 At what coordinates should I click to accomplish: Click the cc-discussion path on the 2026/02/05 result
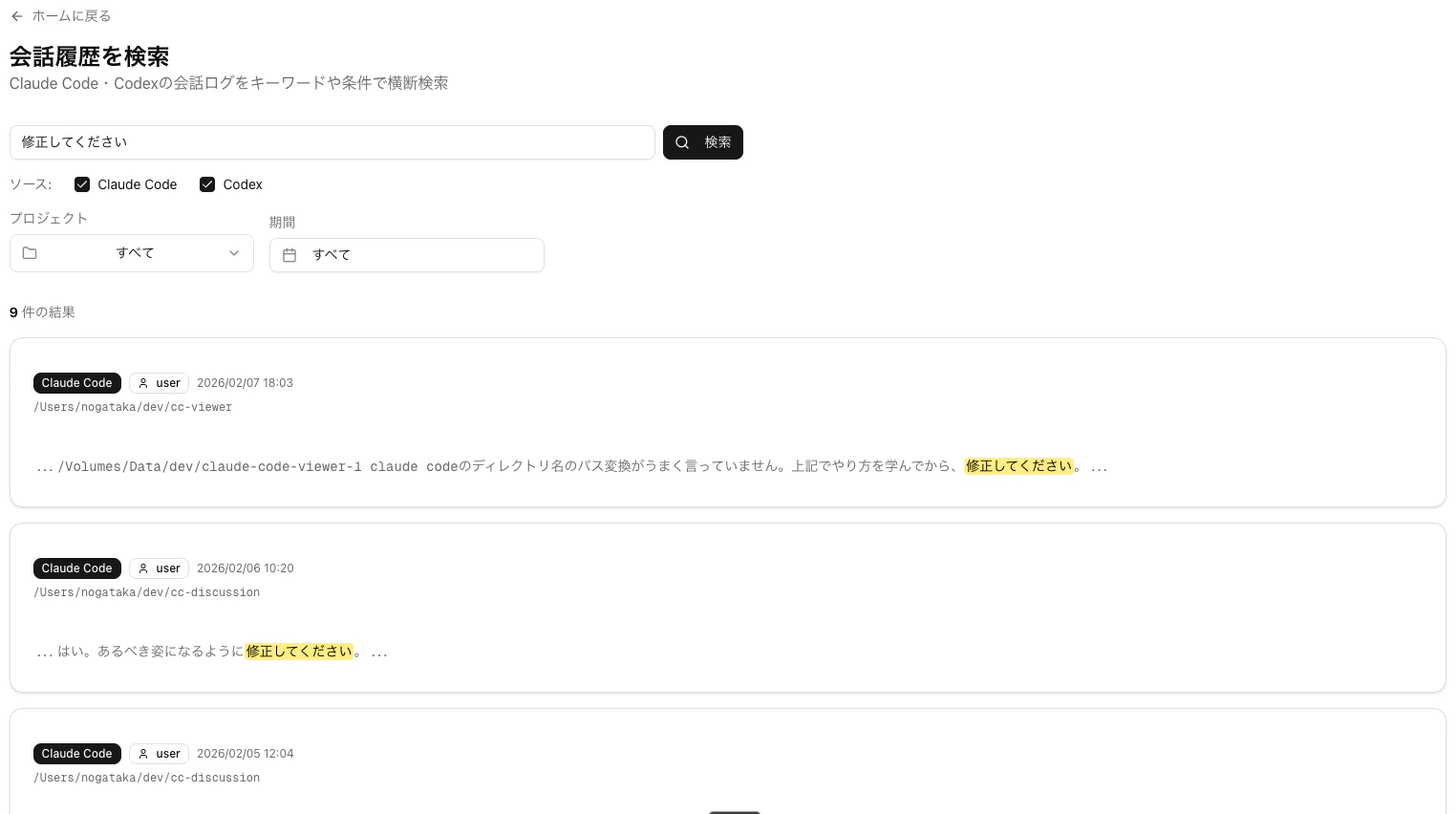coord(147,778)
